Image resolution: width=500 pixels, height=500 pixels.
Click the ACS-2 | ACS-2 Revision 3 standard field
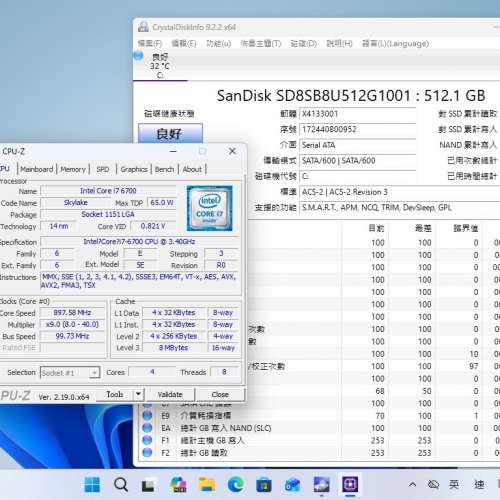400,192
